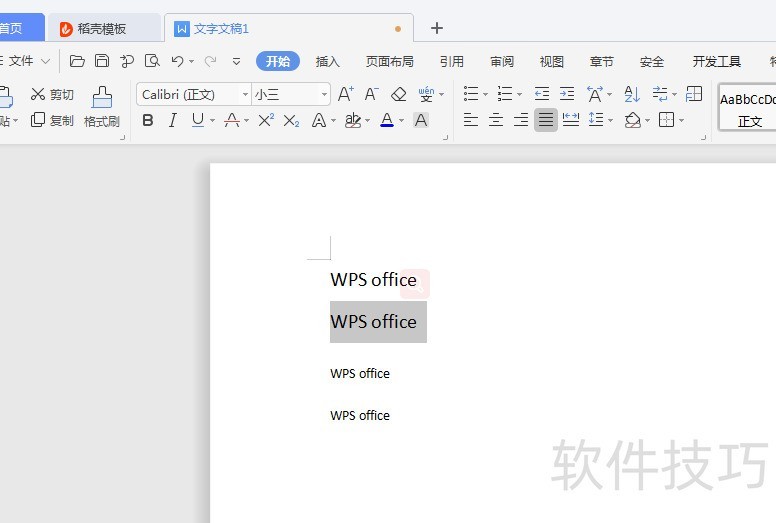Toggle Italic formatting
The width and height of the screenshot is (776, 523).
coord(172,120)
